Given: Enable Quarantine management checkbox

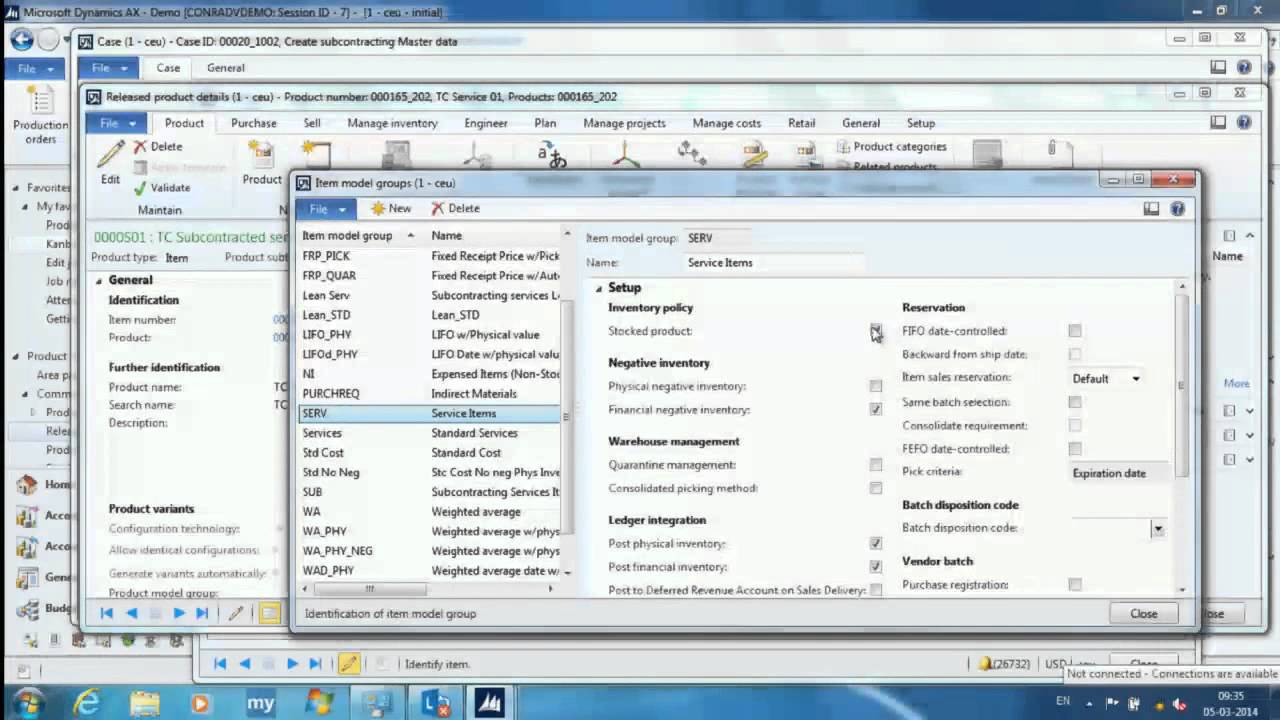Looking at the screenshot, I should 876,464.
